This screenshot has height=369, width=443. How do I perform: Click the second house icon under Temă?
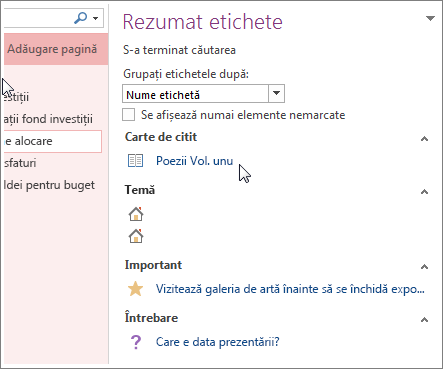point(136,236)
